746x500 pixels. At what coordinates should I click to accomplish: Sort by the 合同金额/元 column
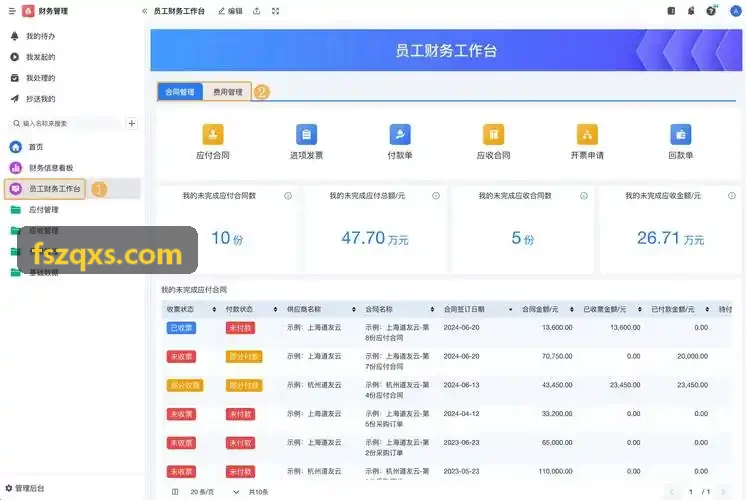(571, 309)
